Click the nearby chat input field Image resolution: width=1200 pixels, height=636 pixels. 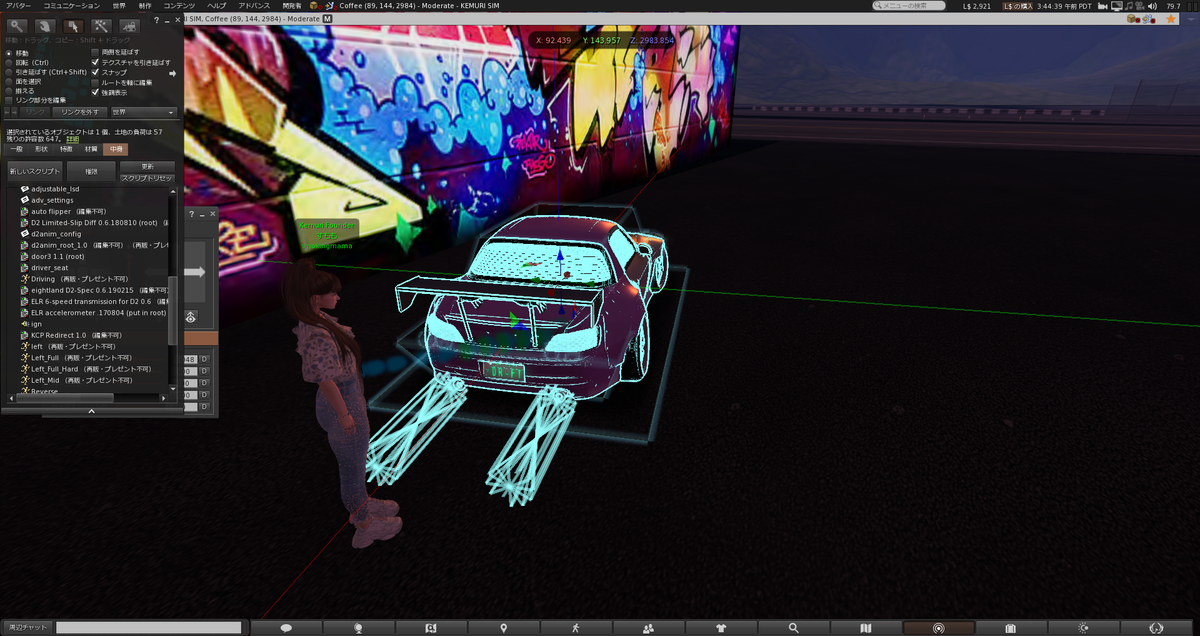(148, 628)
